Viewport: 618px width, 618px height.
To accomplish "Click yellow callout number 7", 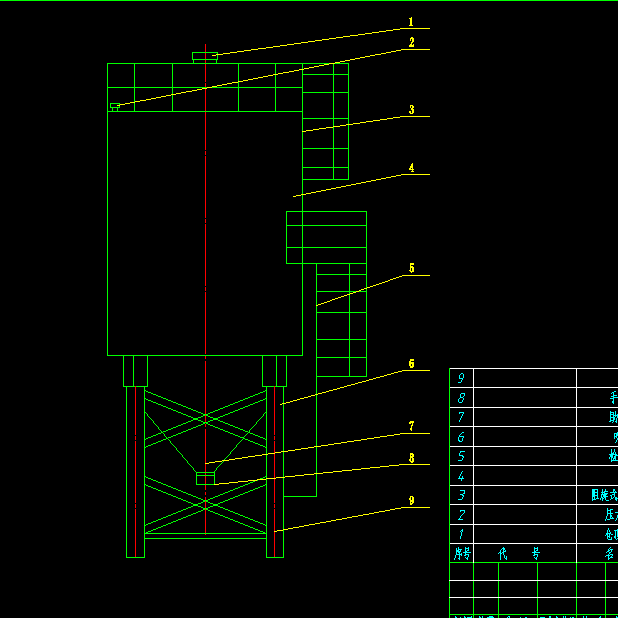I will 411,426.
